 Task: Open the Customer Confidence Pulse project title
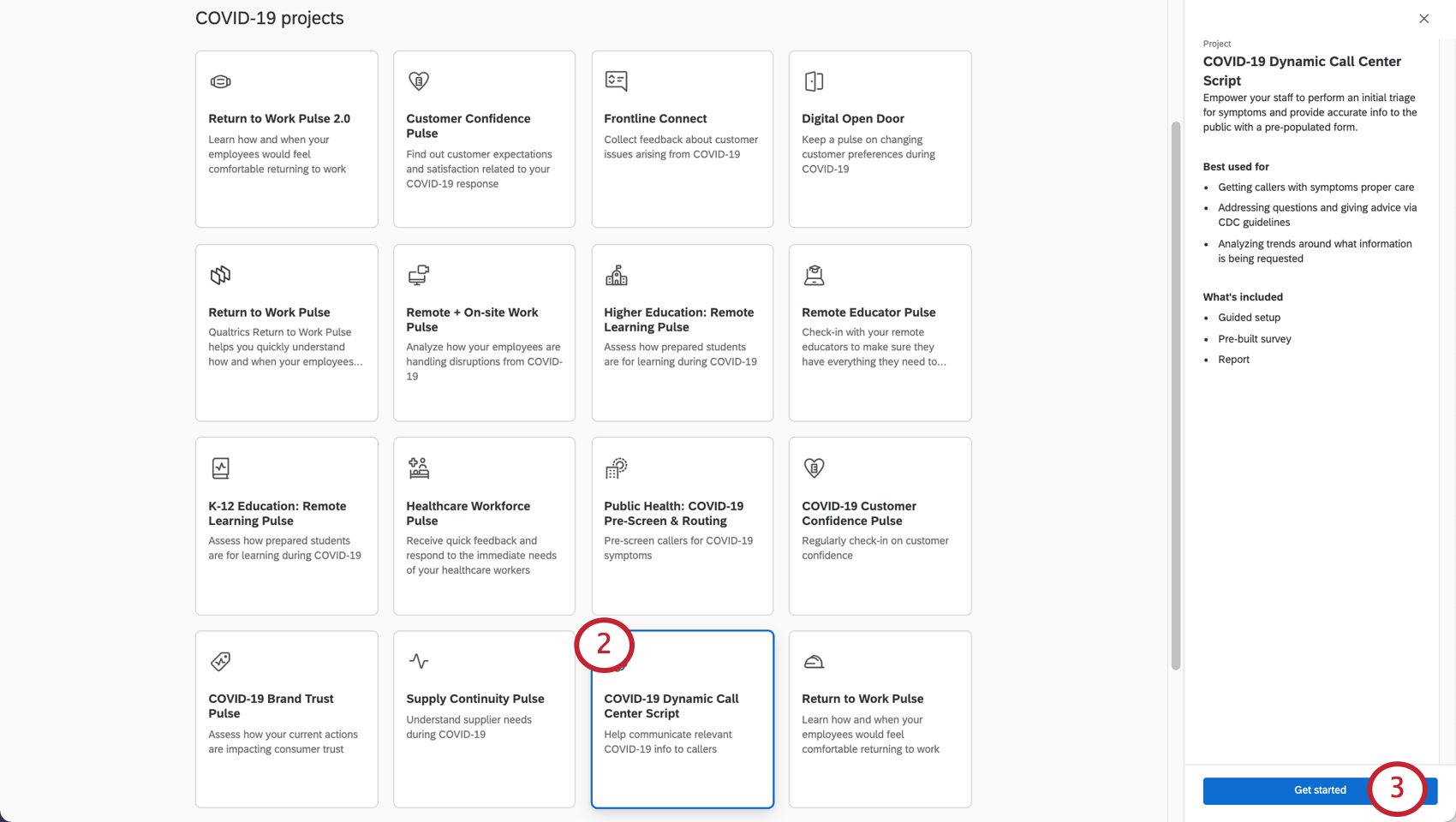468,126
